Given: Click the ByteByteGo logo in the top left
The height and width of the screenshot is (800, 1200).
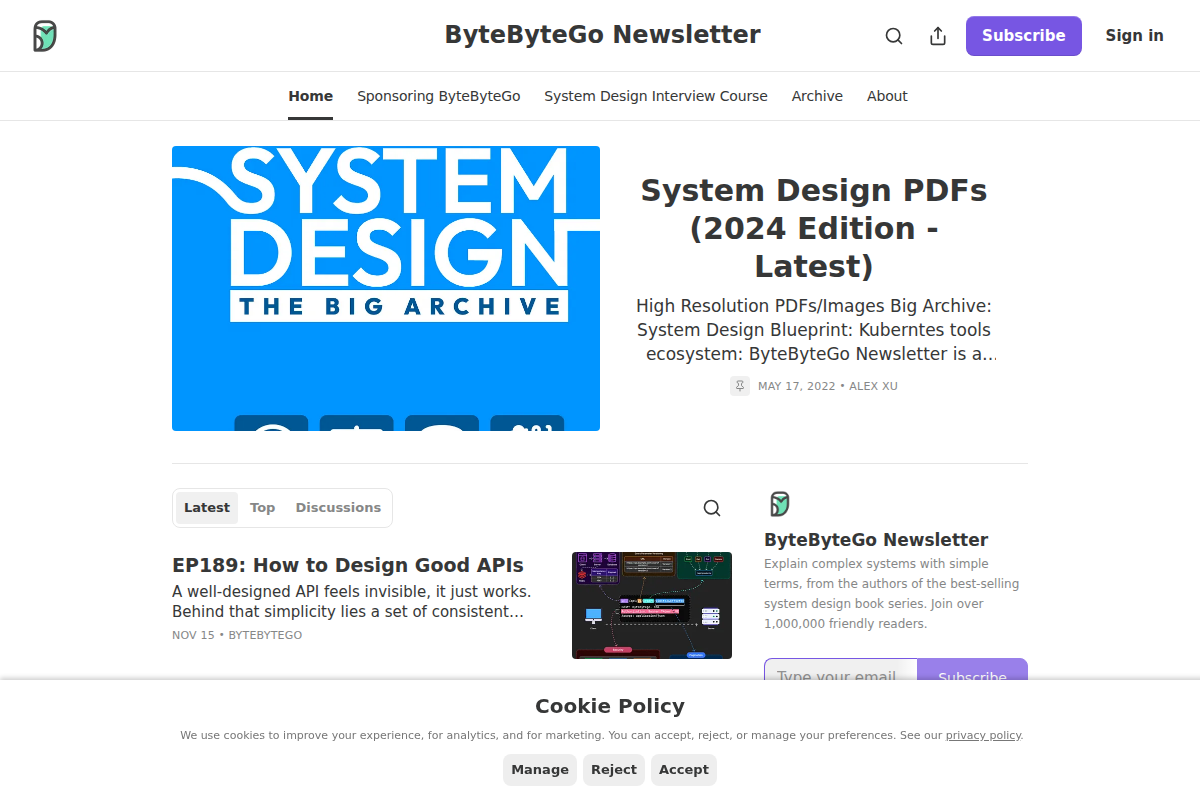Looking at the screenshot, I should [x=44, y=34].
